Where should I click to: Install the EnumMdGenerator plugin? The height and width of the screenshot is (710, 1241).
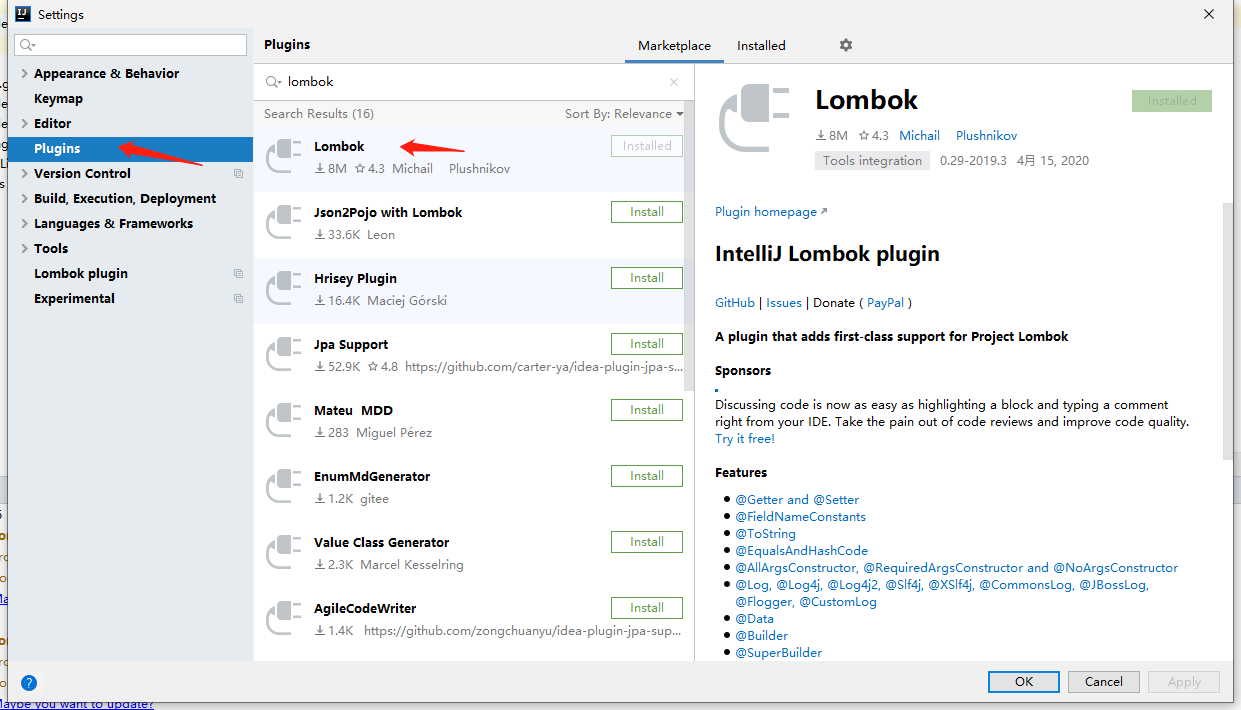tap(647, 476)
